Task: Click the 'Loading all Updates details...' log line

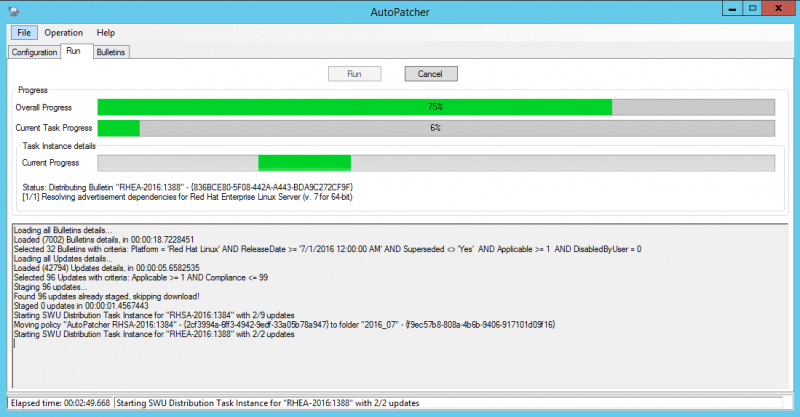Action: (63, 259)
